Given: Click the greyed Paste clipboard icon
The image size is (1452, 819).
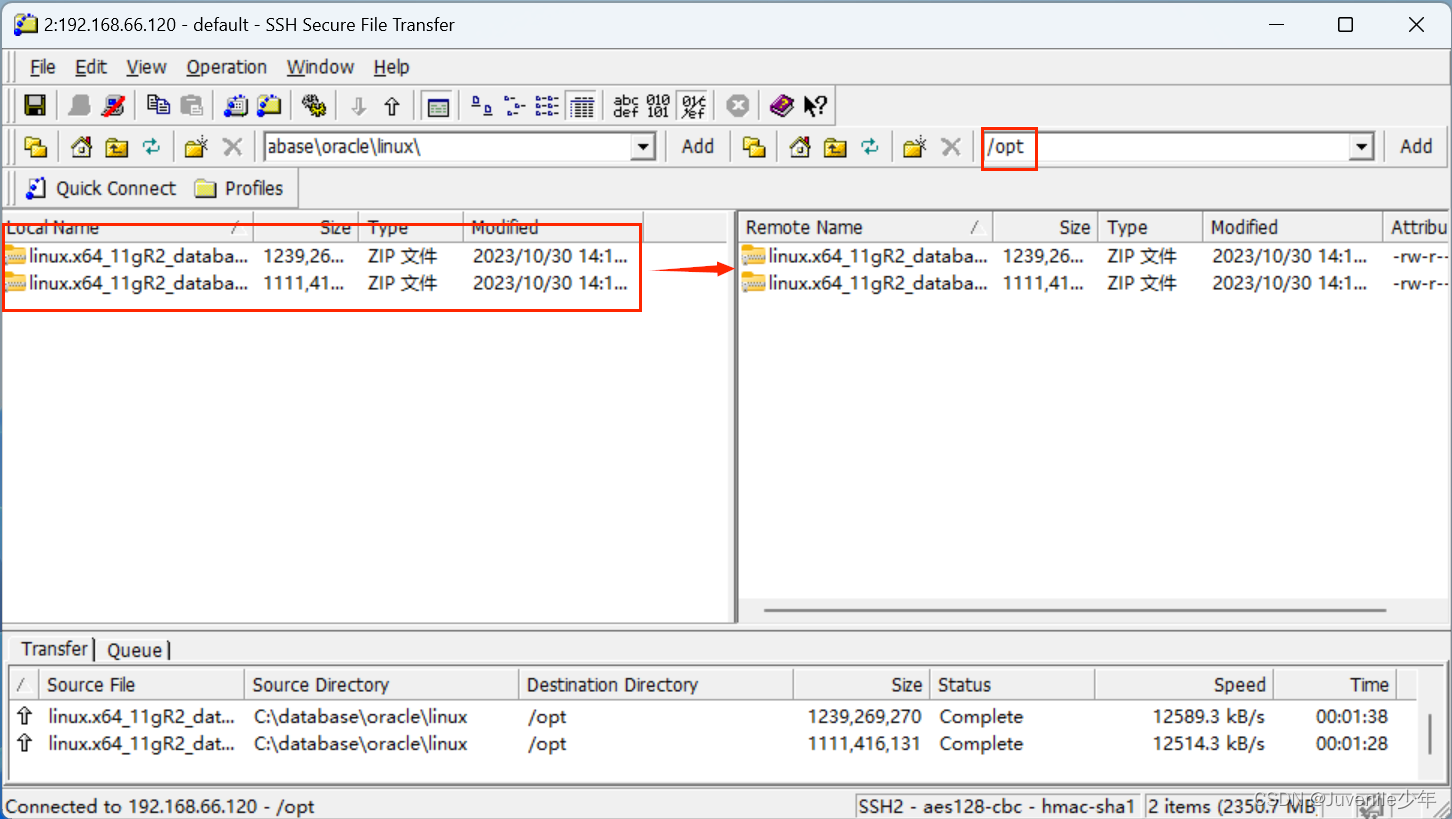Looking at the screenshot, I should pyautogui.click(x=192, y=105).
